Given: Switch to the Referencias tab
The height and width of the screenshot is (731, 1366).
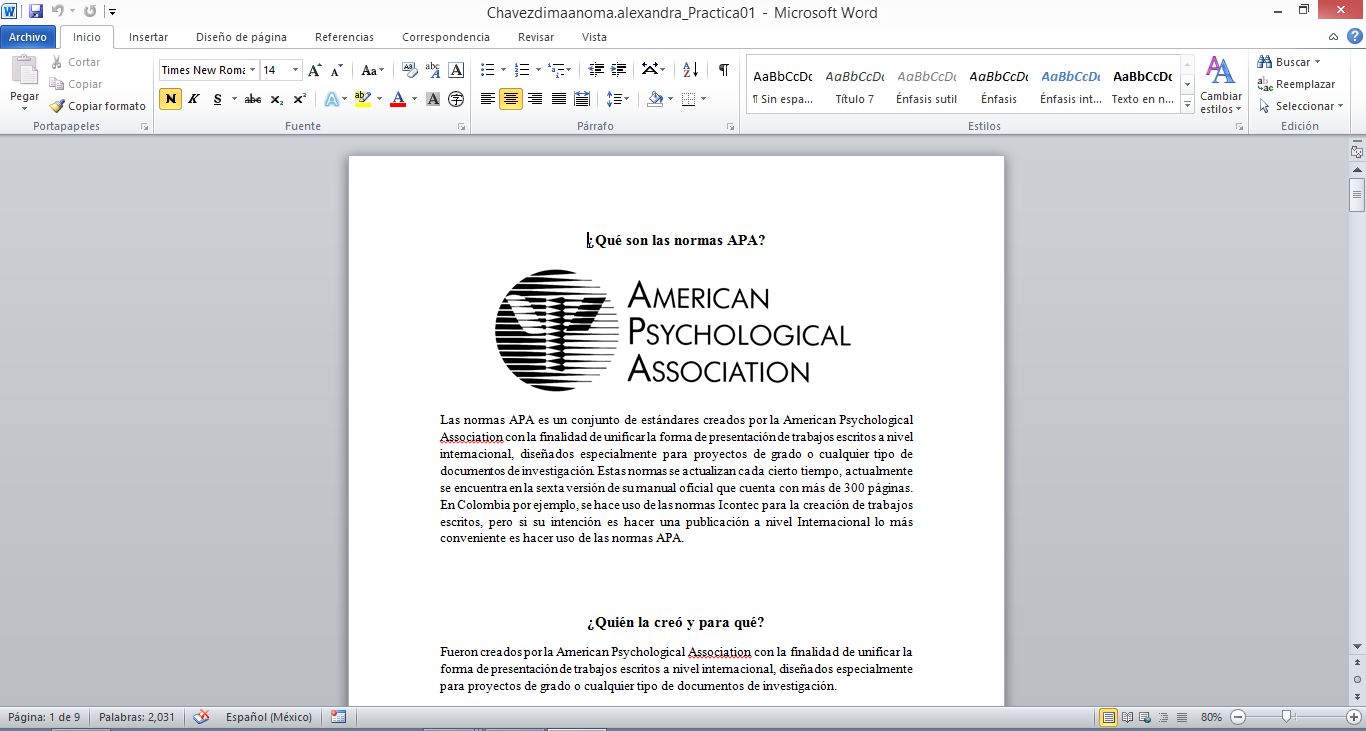Looking at the screenshot, I should [x=344, y=37].
